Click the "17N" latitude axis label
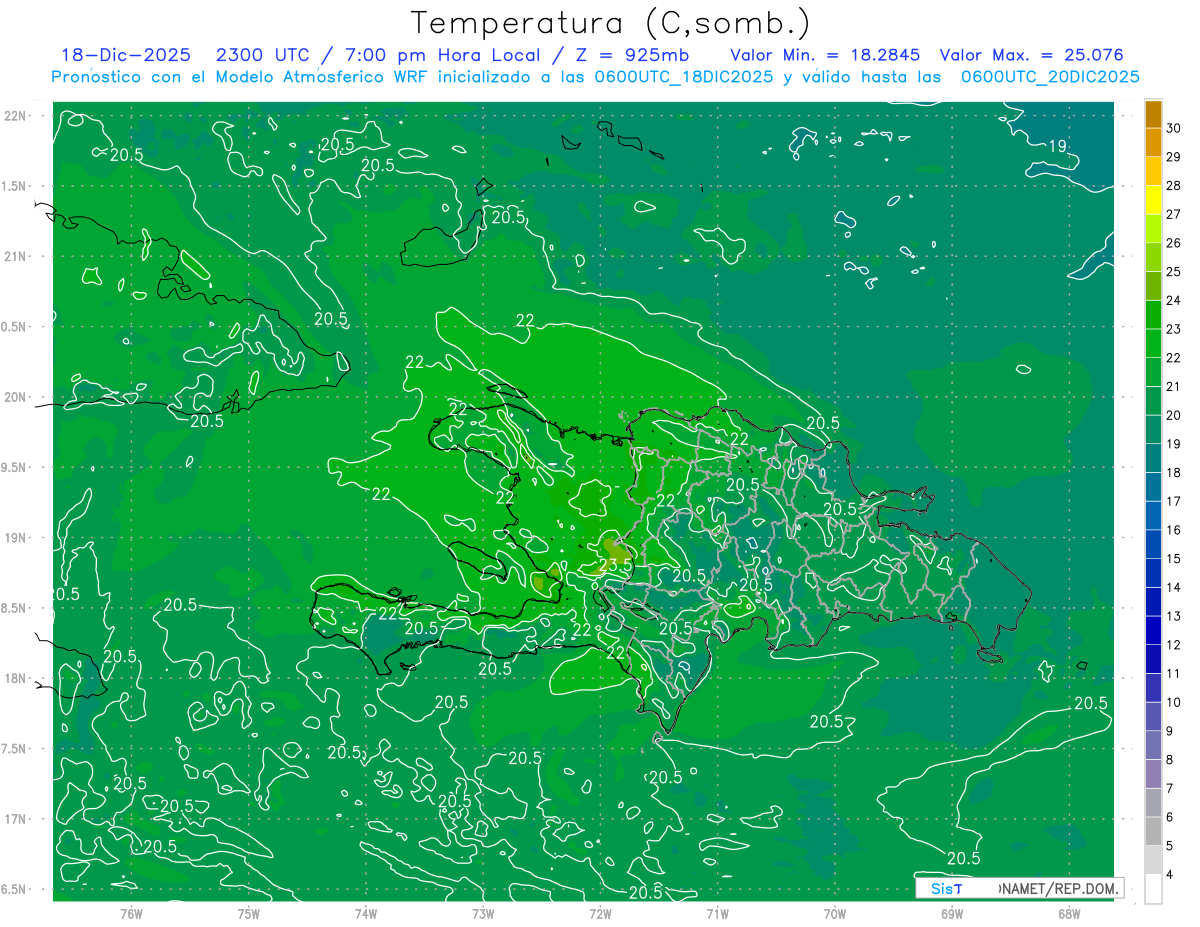This screenshot has width=1200, height=927. [15, 819]
